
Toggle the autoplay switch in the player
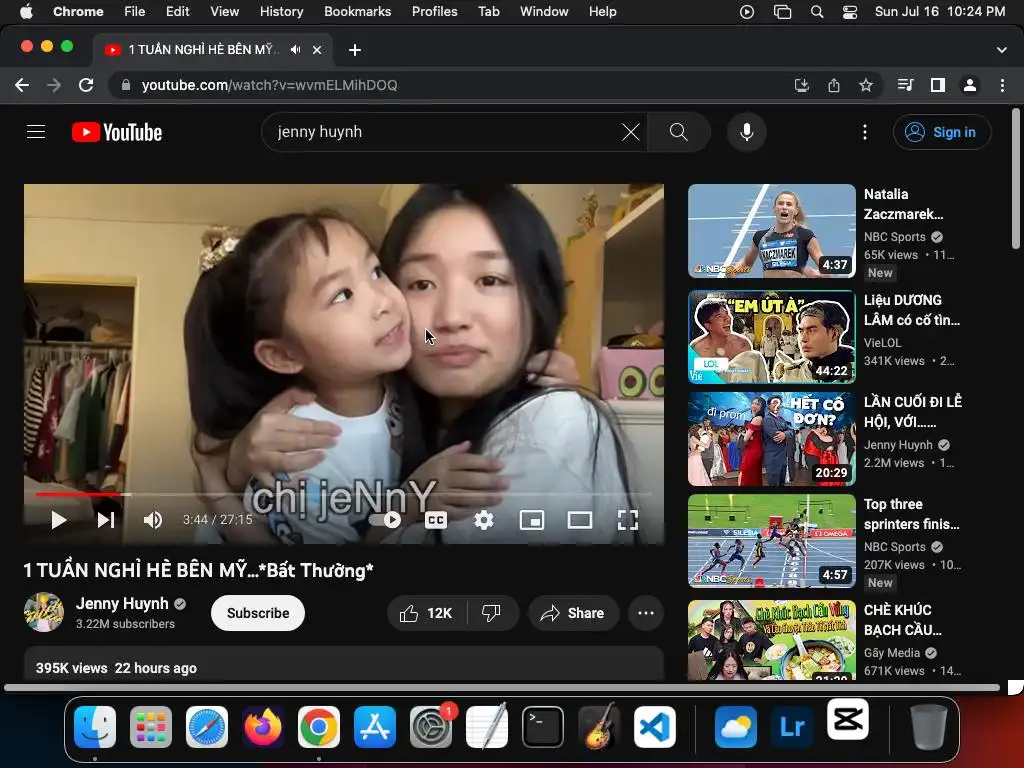click(385, 520)
